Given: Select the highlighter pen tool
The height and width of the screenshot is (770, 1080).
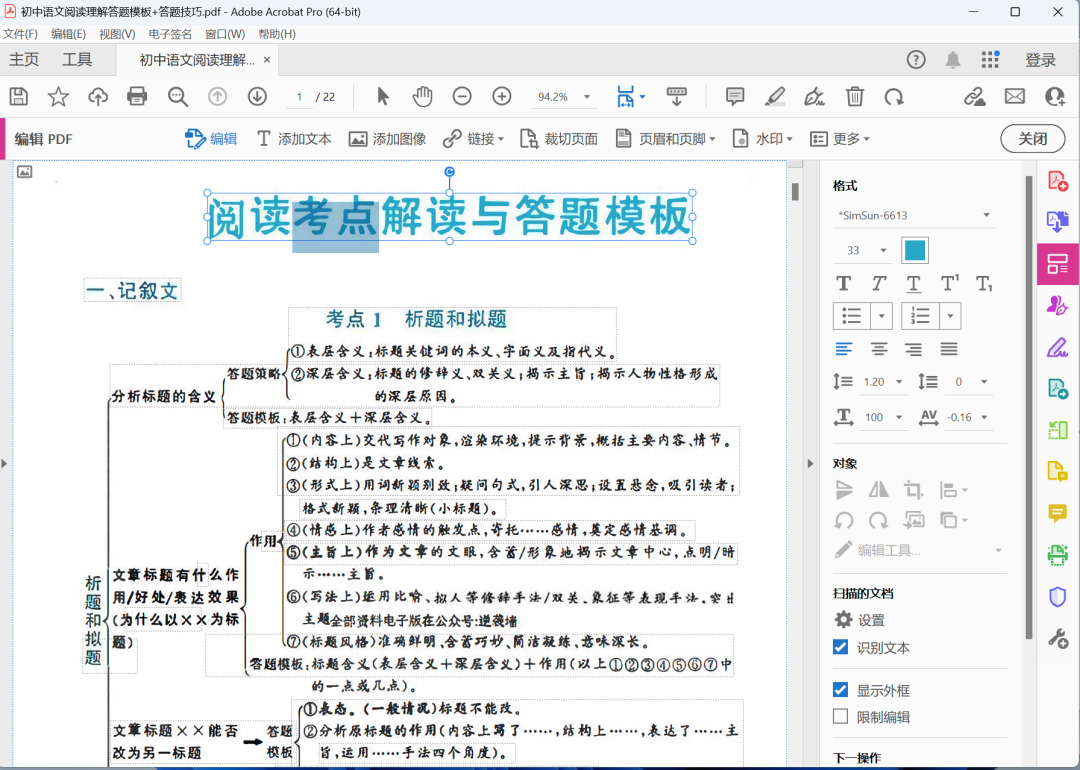Looking at the screenshot, I should [775, 96].
